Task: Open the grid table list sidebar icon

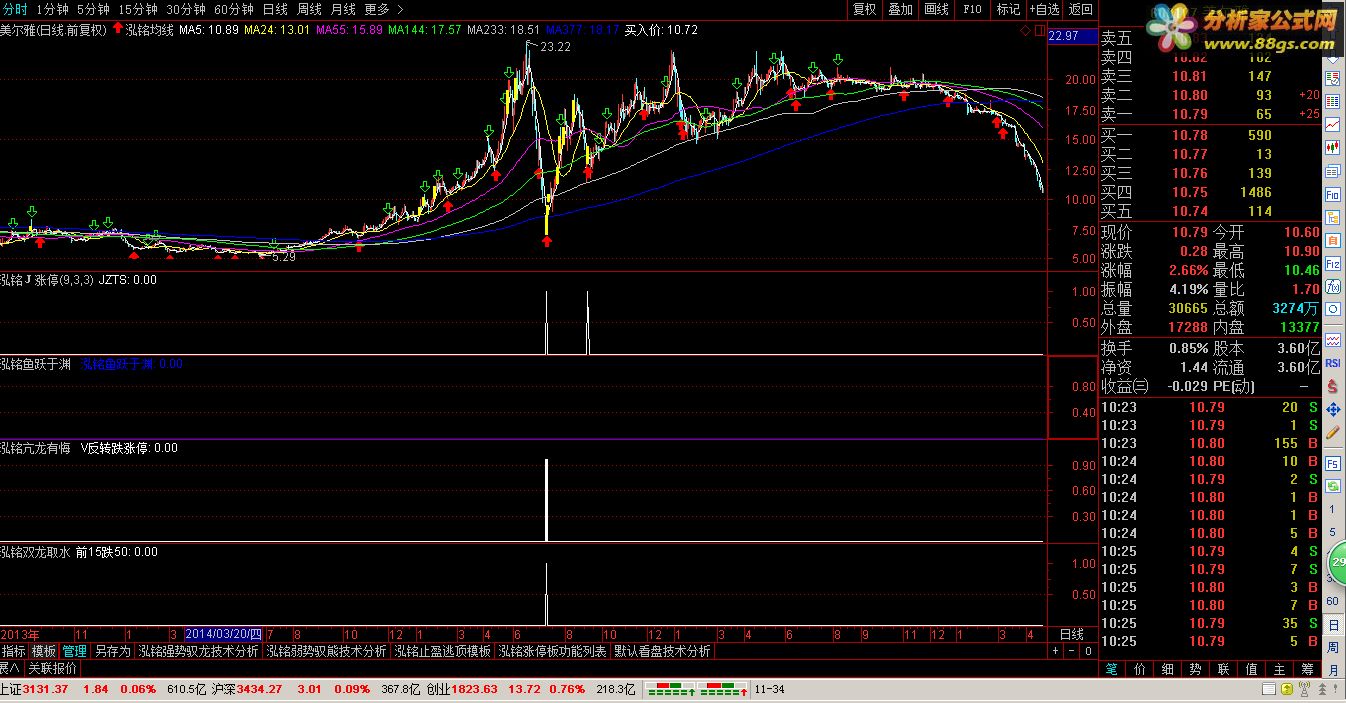Action: (1332, 101)
